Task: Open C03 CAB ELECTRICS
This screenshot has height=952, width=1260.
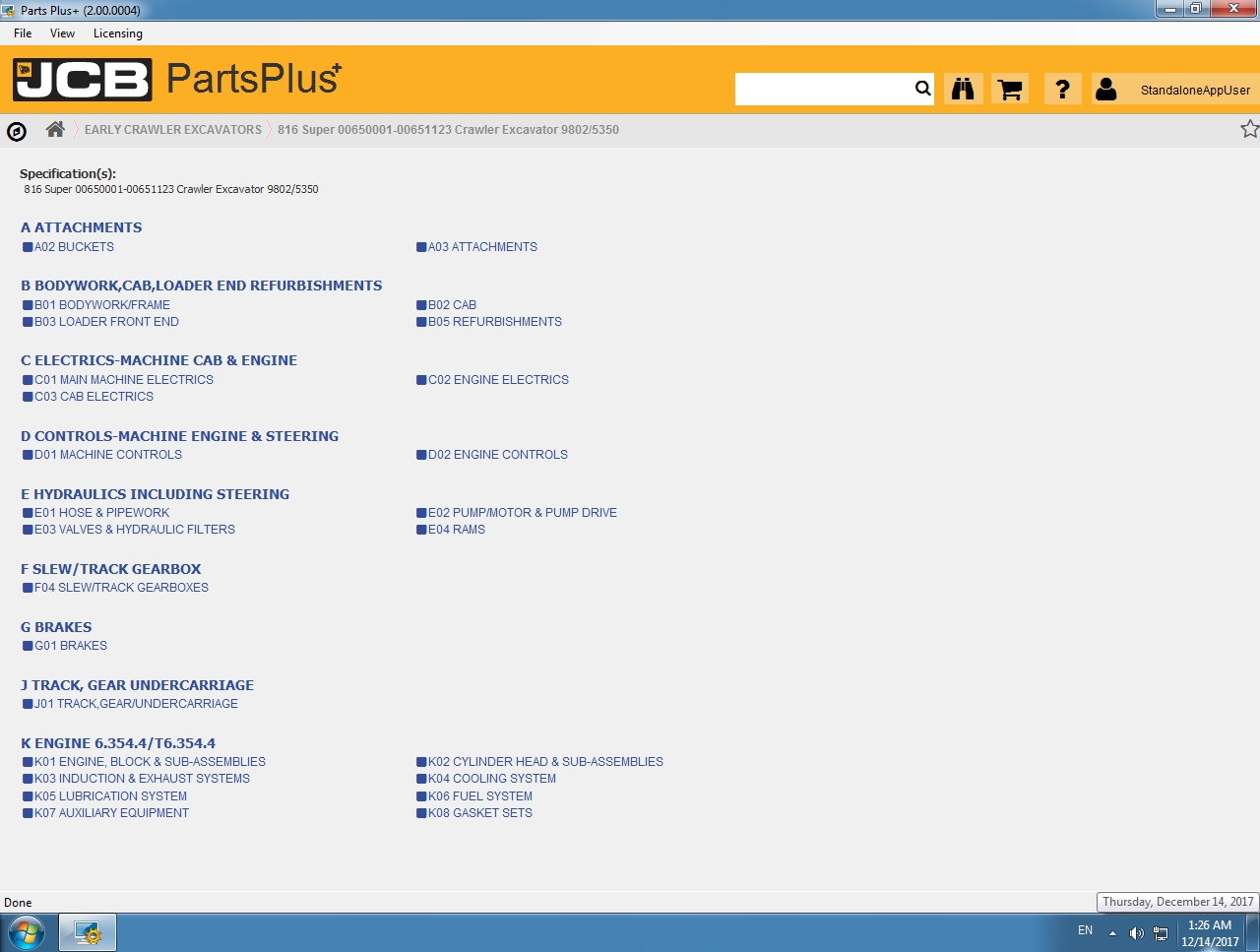Action: [x=94, y=397]
